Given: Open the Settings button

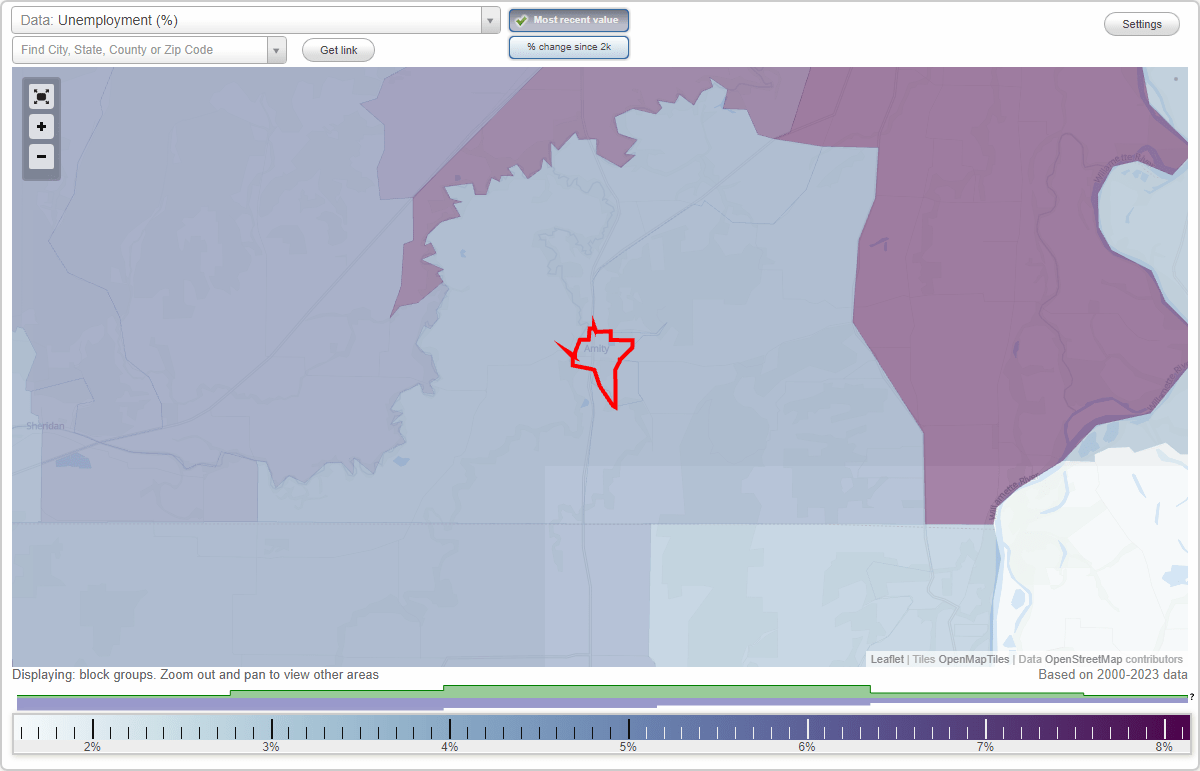Looking at the screenshot, I should point(1141,23).
